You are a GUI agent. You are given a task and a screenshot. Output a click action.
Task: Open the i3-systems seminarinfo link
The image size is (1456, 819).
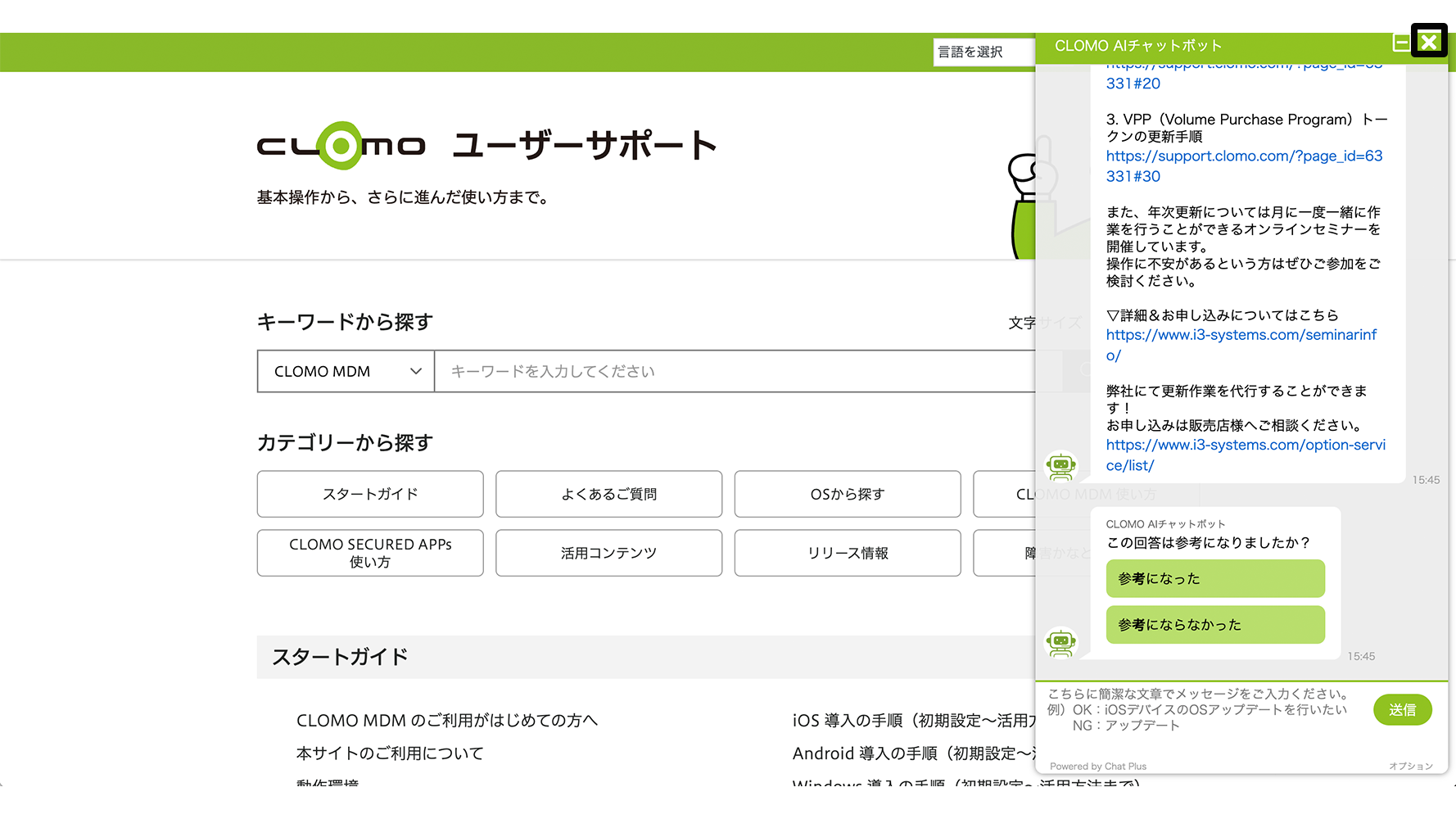pyautogui.click(x=1241, y=345)
